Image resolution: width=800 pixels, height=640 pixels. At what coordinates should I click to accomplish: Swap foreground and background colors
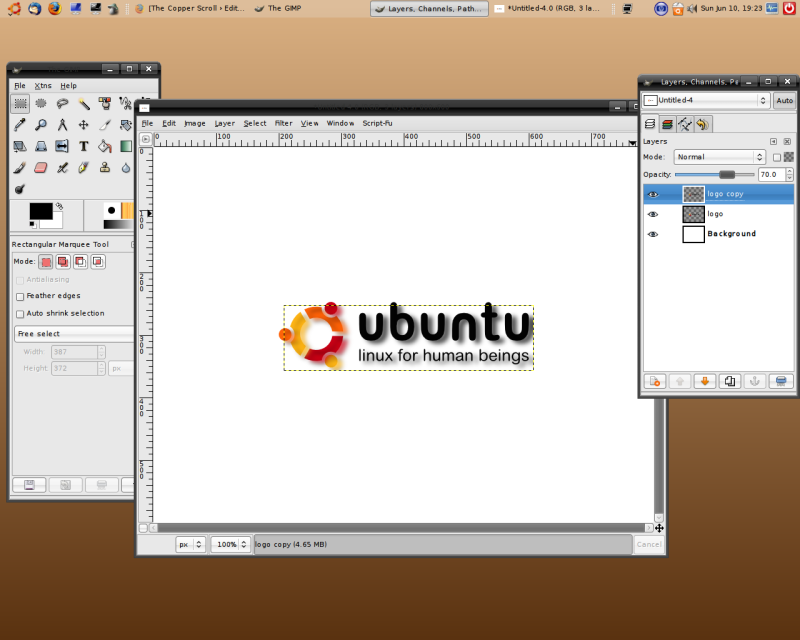tap(59, 206)
